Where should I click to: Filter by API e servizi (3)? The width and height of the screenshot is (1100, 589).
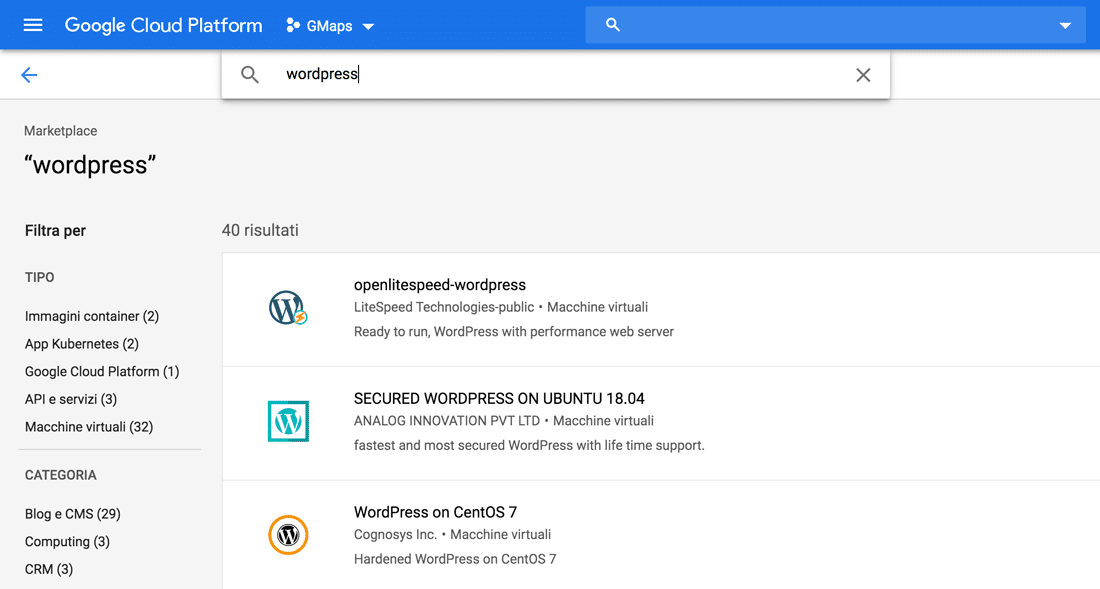pyautogui.click(x=71, y=399)
